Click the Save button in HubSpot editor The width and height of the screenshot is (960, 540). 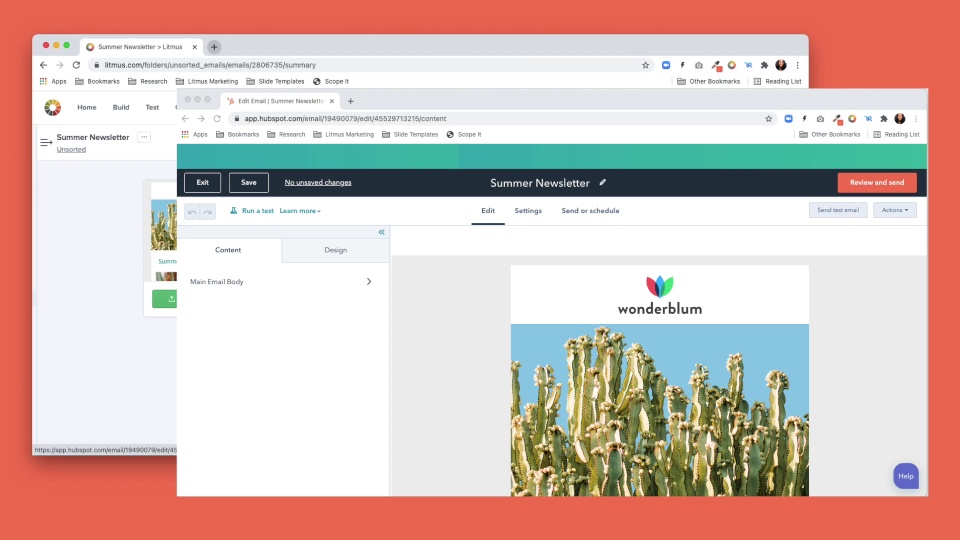coord(249,182)
